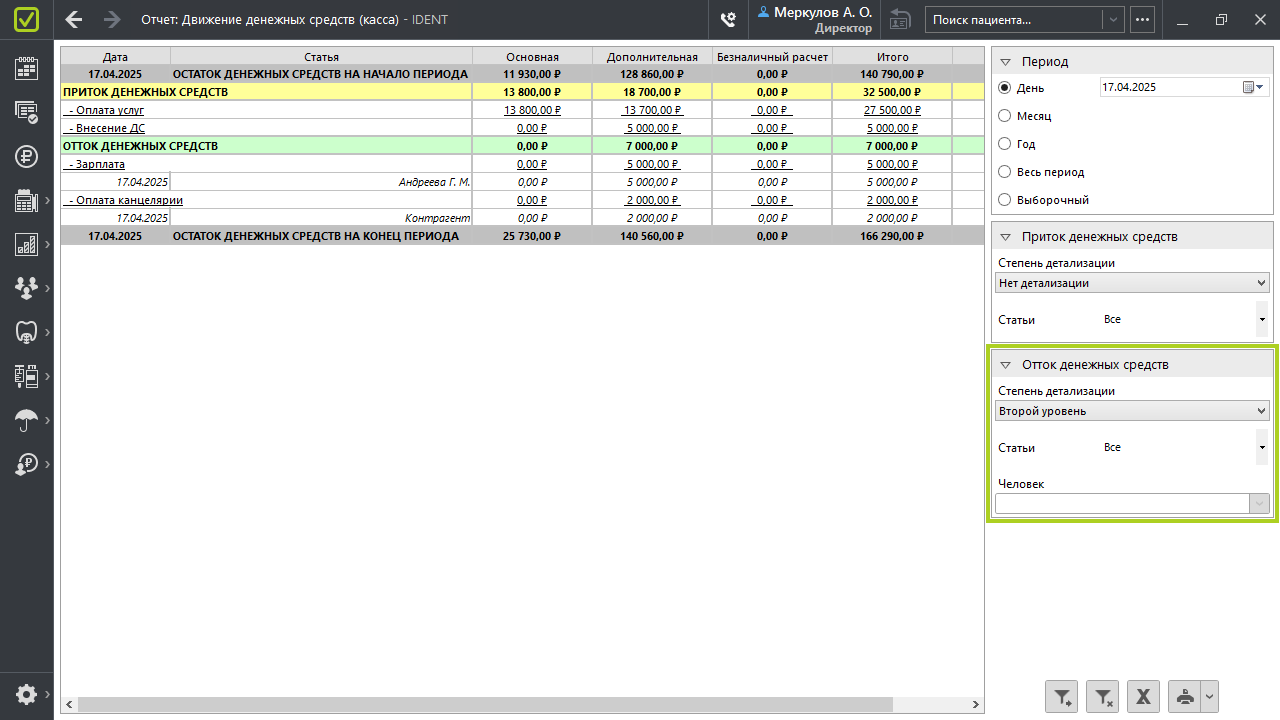The image size is (1280, 720).
Task: Open Нет детализации detail dropdown
Action: [x=1132, y=283]
